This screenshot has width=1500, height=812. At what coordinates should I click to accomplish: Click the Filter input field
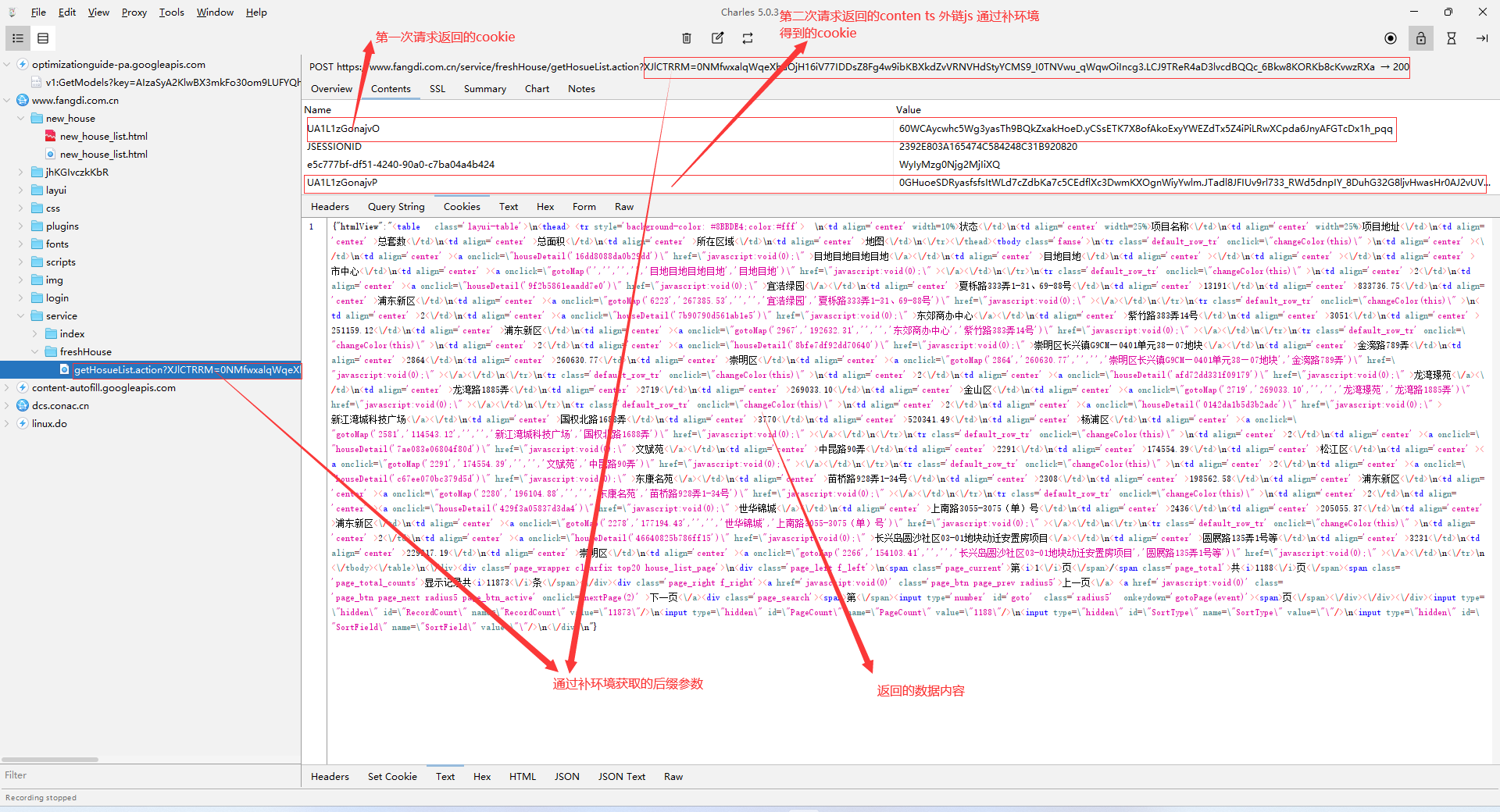coord(150,775)
